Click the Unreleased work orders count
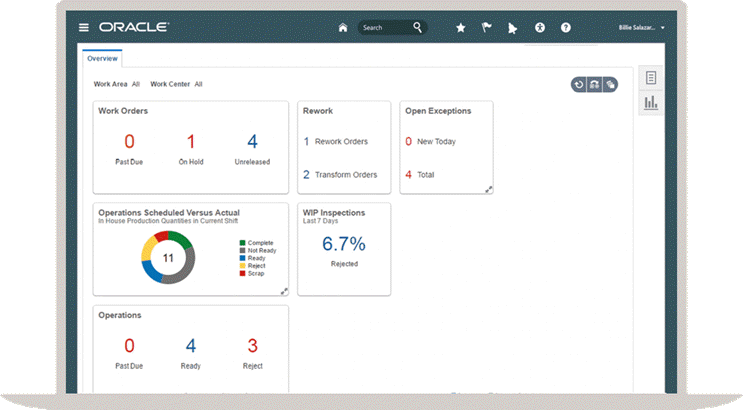Screen dimensions: 743x410 (252, 142)
